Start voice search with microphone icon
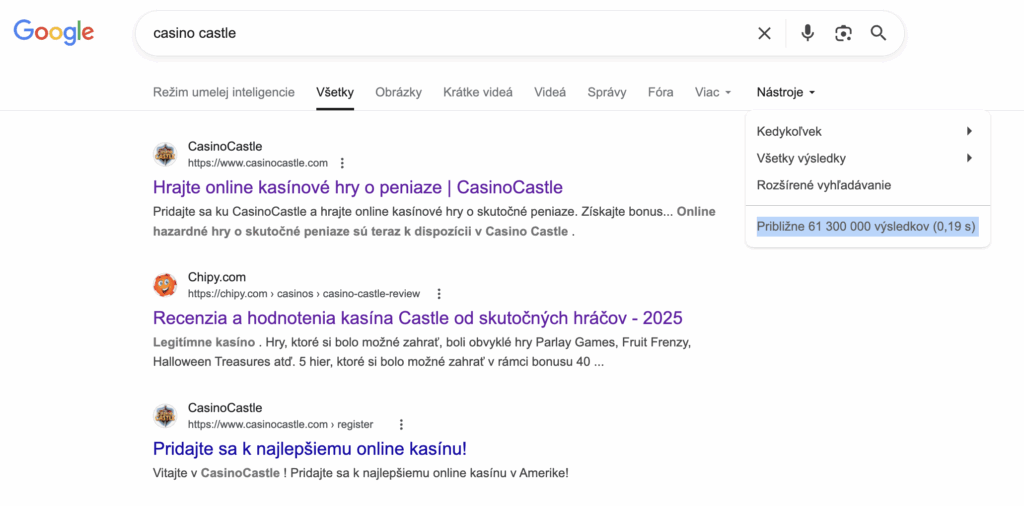The image size is (1024, 506). click(x=807, y=33)
